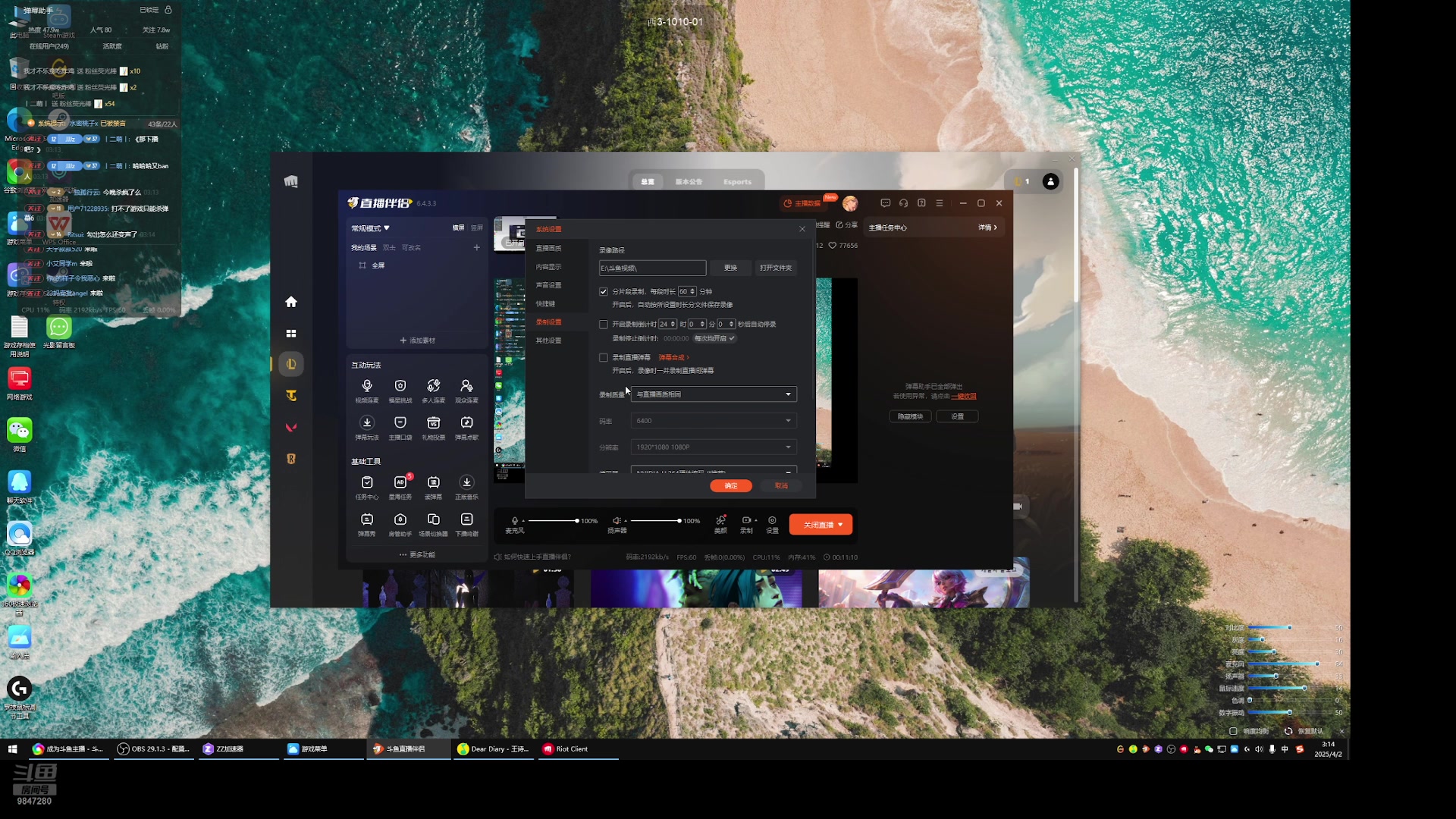Screen dimensions: 1456x819
Task: Click 隐藏模块 button
Action: [x=911, y=416]
